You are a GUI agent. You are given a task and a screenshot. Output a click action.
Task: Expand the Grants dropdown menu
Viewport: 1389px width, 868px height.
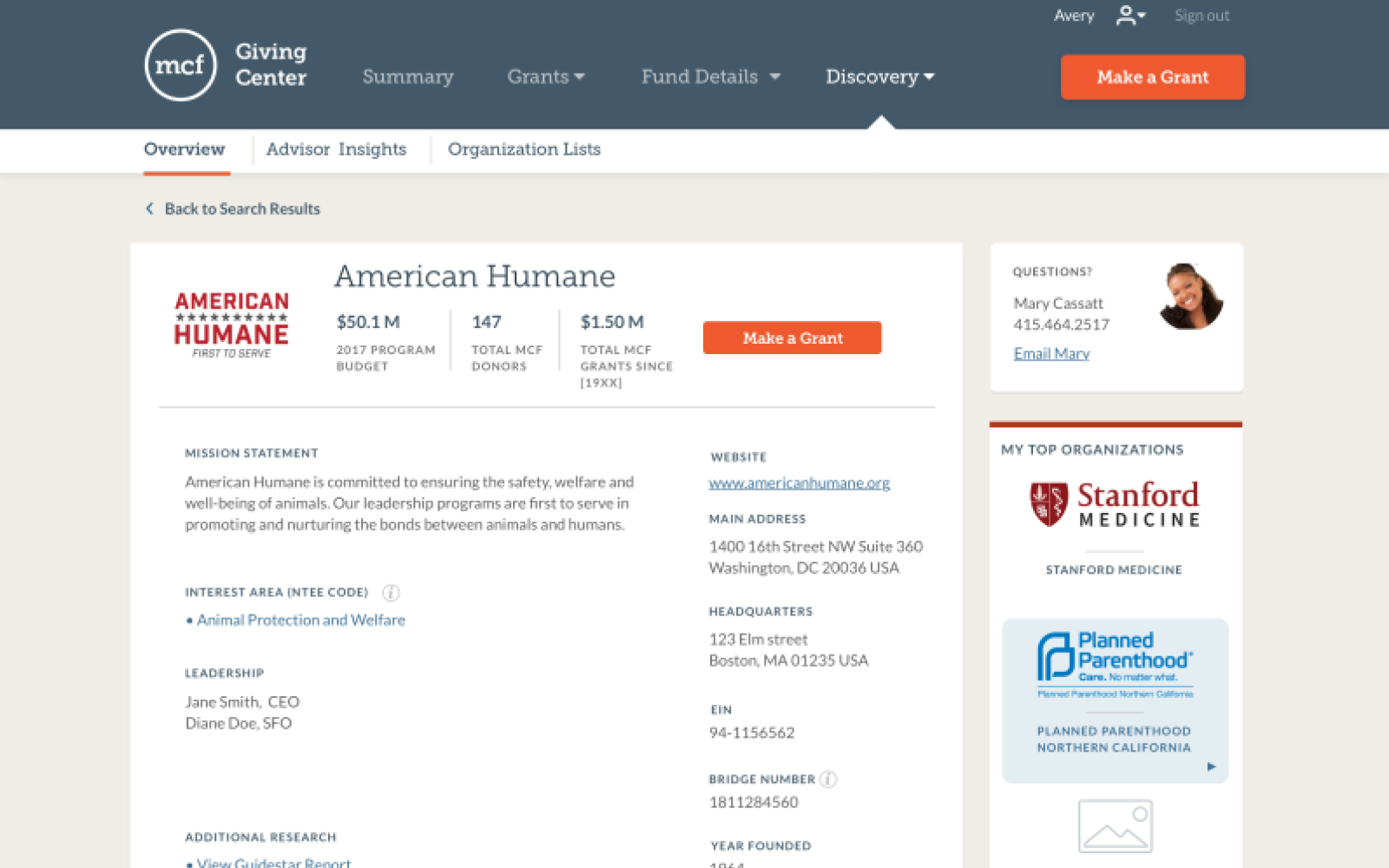coord(545,76)
